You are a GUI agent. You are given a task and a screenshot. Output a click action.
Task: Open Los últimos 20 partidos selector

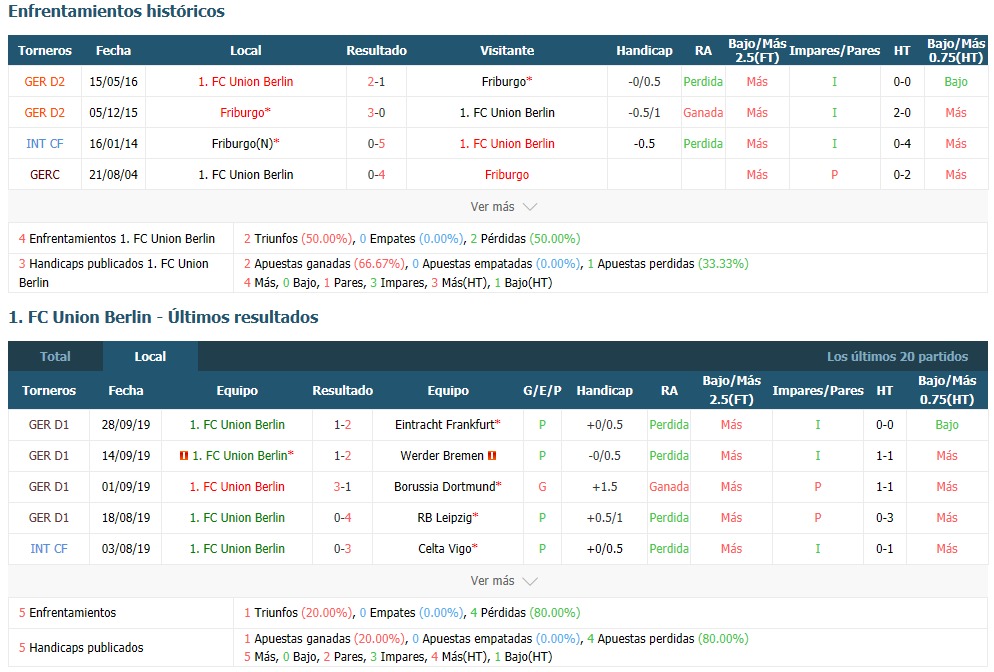(x=897, y=356)
